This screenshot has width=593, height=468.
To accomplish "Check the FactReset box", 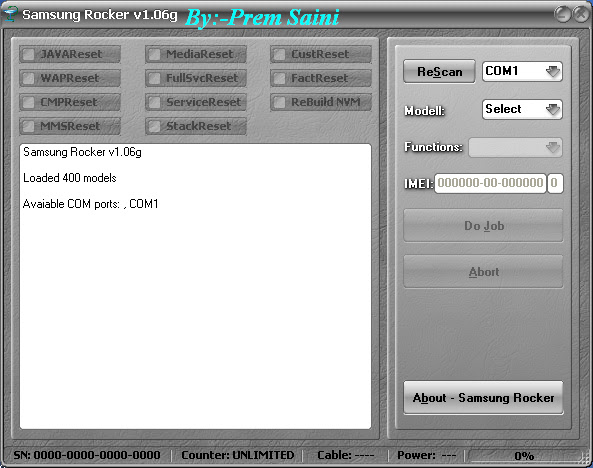I will [279, 78].
